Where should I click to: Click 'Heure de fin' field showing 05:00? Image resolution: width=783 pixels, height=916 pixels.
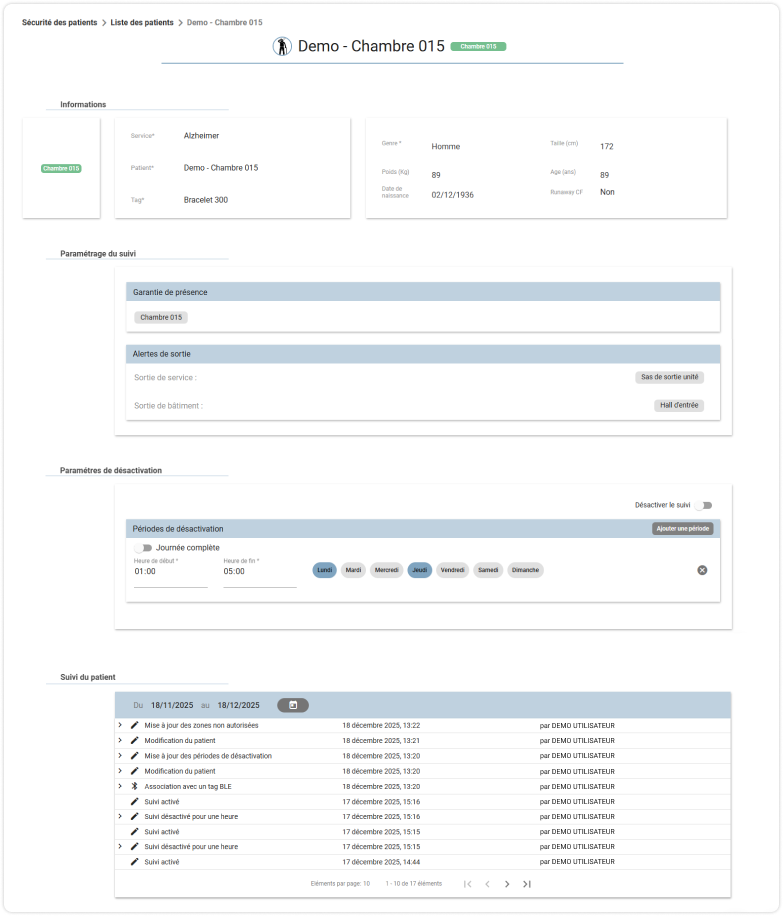coord(260,571)
